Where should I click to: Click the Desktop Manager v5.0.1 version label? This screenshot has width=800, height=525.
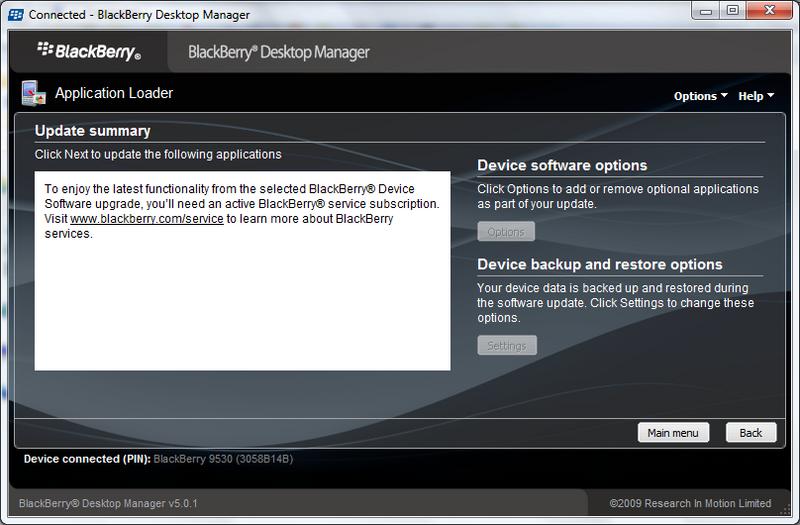pos(108,503)
